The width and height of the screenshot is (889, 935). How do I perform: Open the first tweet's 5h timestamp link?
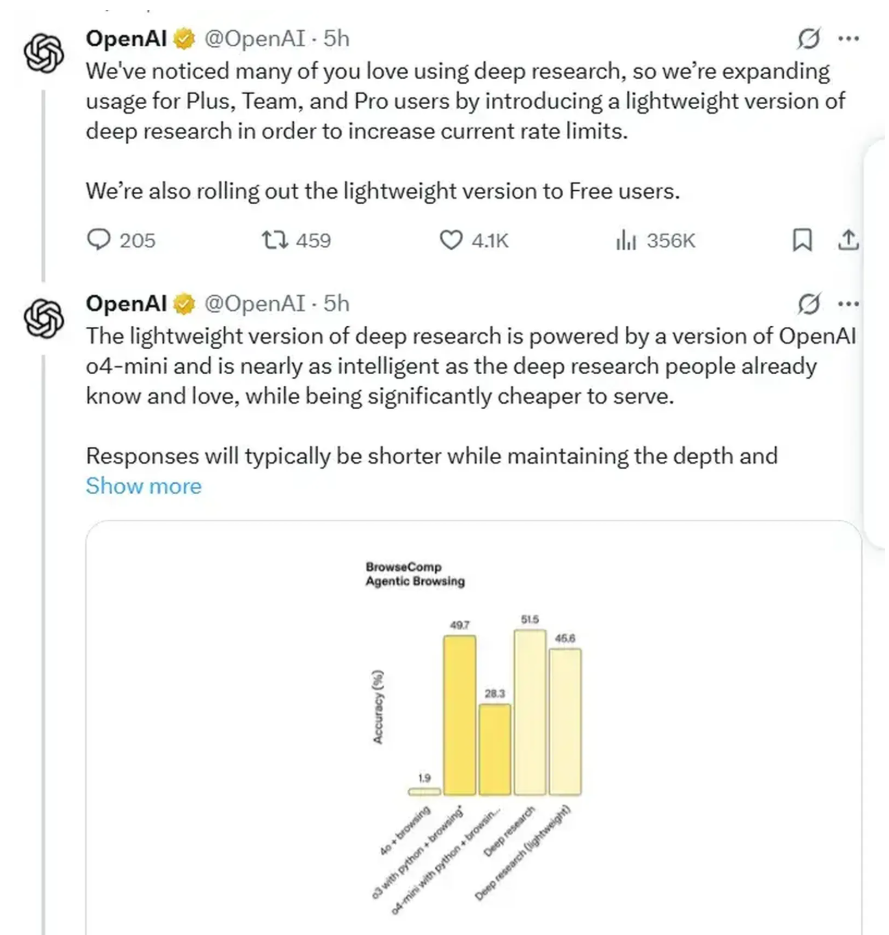337,39
